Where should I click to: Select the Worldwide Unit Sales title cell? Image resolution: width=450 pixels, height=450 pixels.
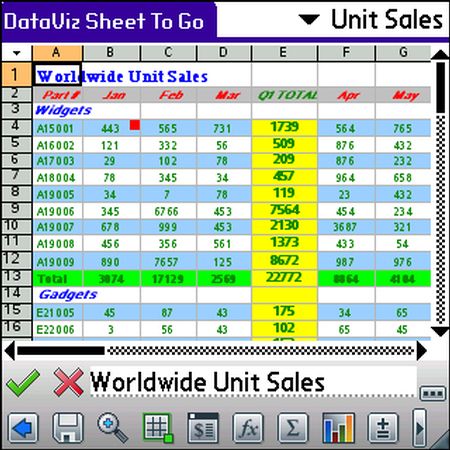57,75
